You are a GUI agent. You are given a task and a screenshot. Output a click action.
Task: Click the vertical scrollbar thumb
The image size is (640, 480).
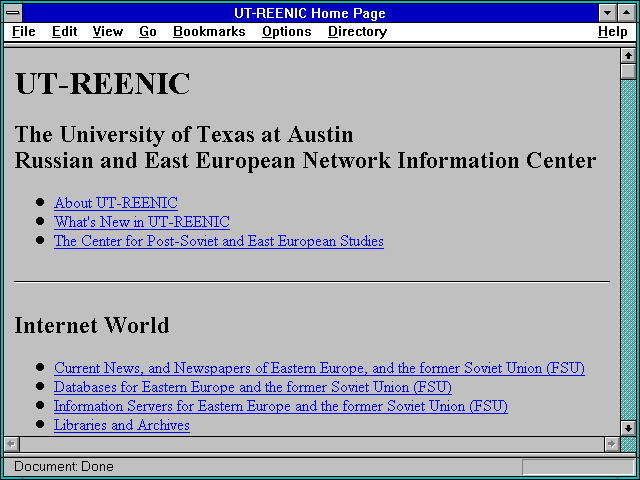tap(628, 71)
